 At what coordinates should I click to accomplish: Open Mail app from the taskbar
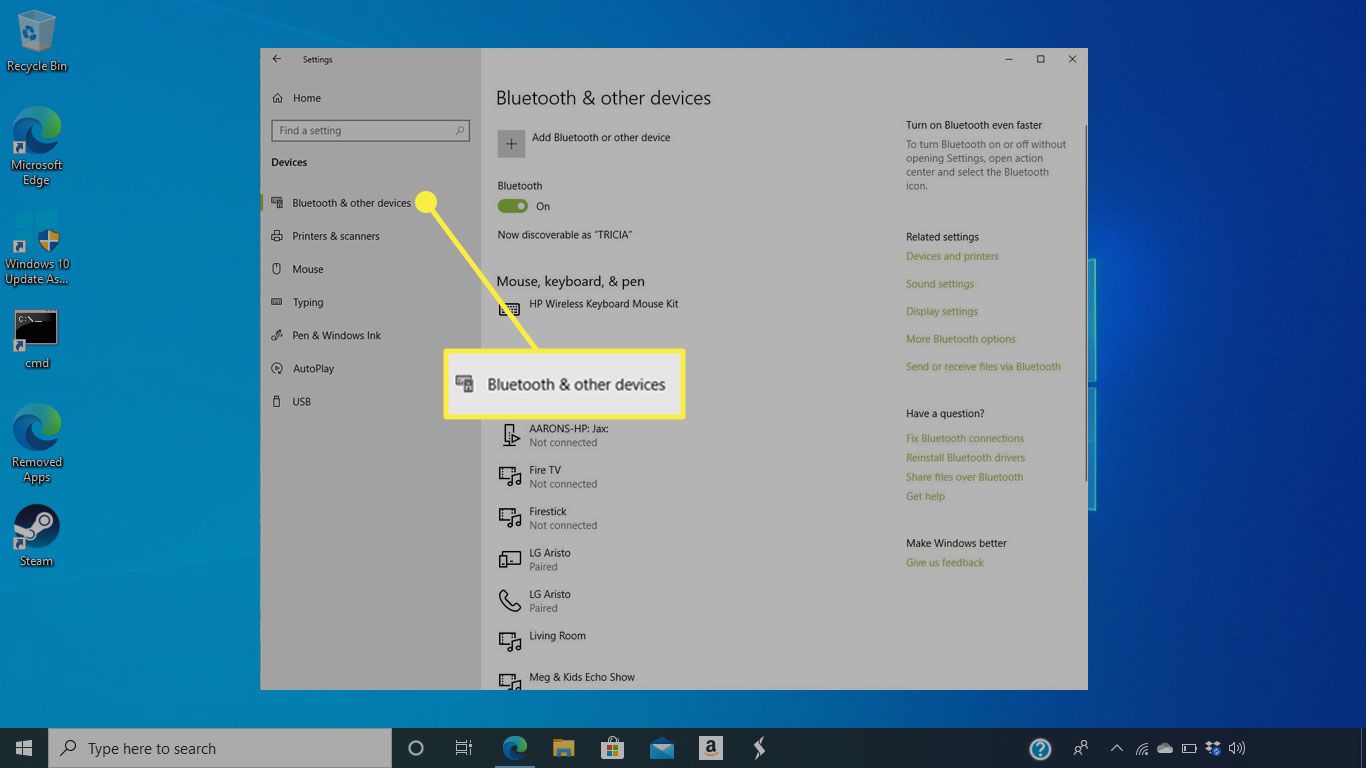tap(661, 748)
